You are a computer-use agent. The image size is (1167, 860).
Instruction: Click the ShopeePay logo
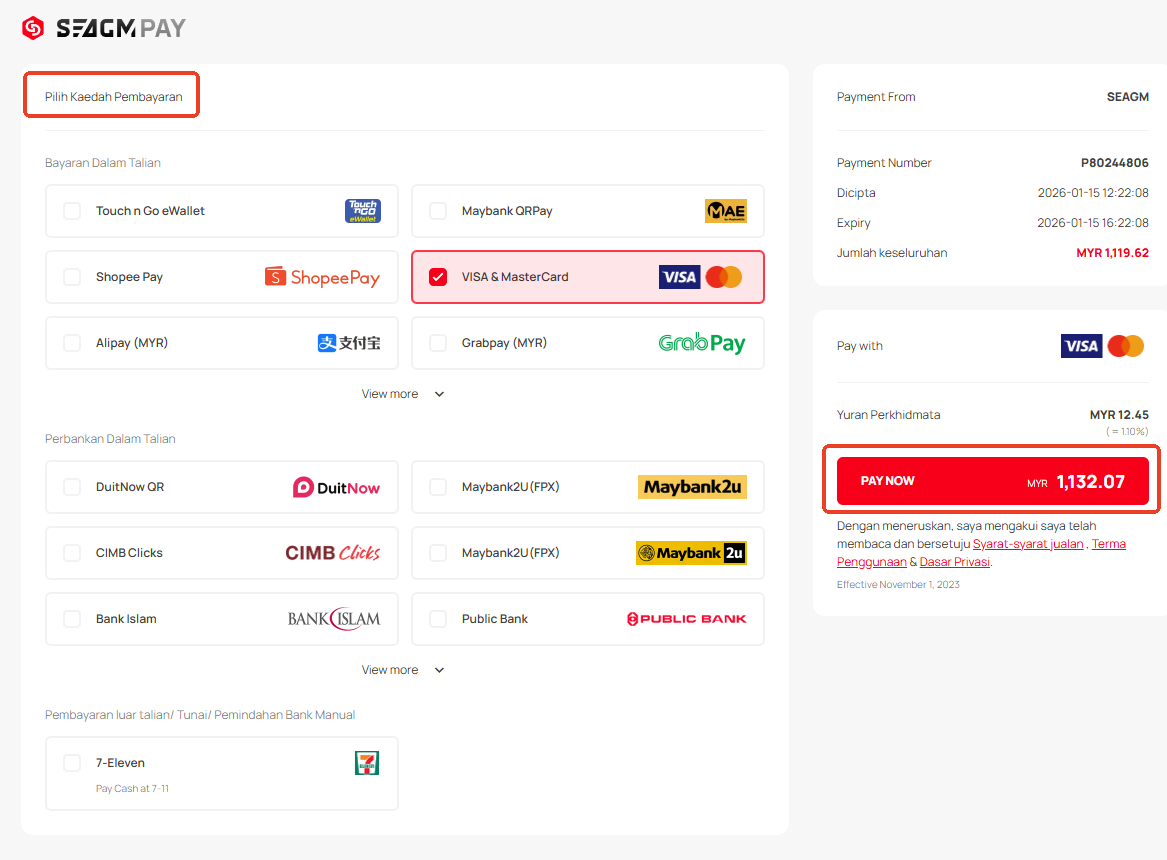click(x=322, y=277)
